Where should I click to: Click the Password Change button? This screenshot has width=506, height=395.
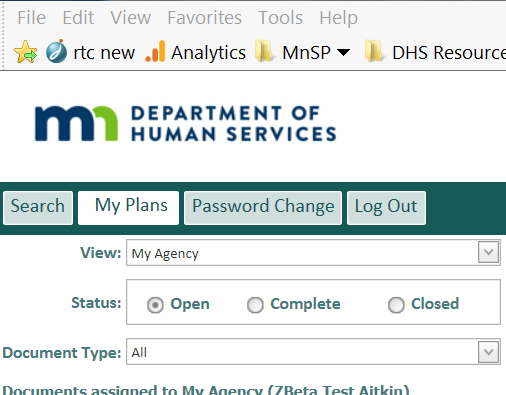tap(263, 208)
